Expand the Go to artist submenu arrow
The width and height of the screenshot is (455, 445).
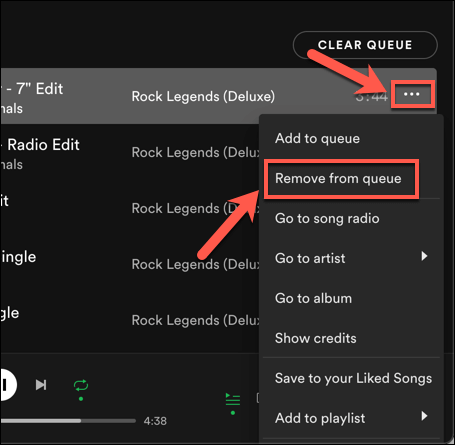424,256
